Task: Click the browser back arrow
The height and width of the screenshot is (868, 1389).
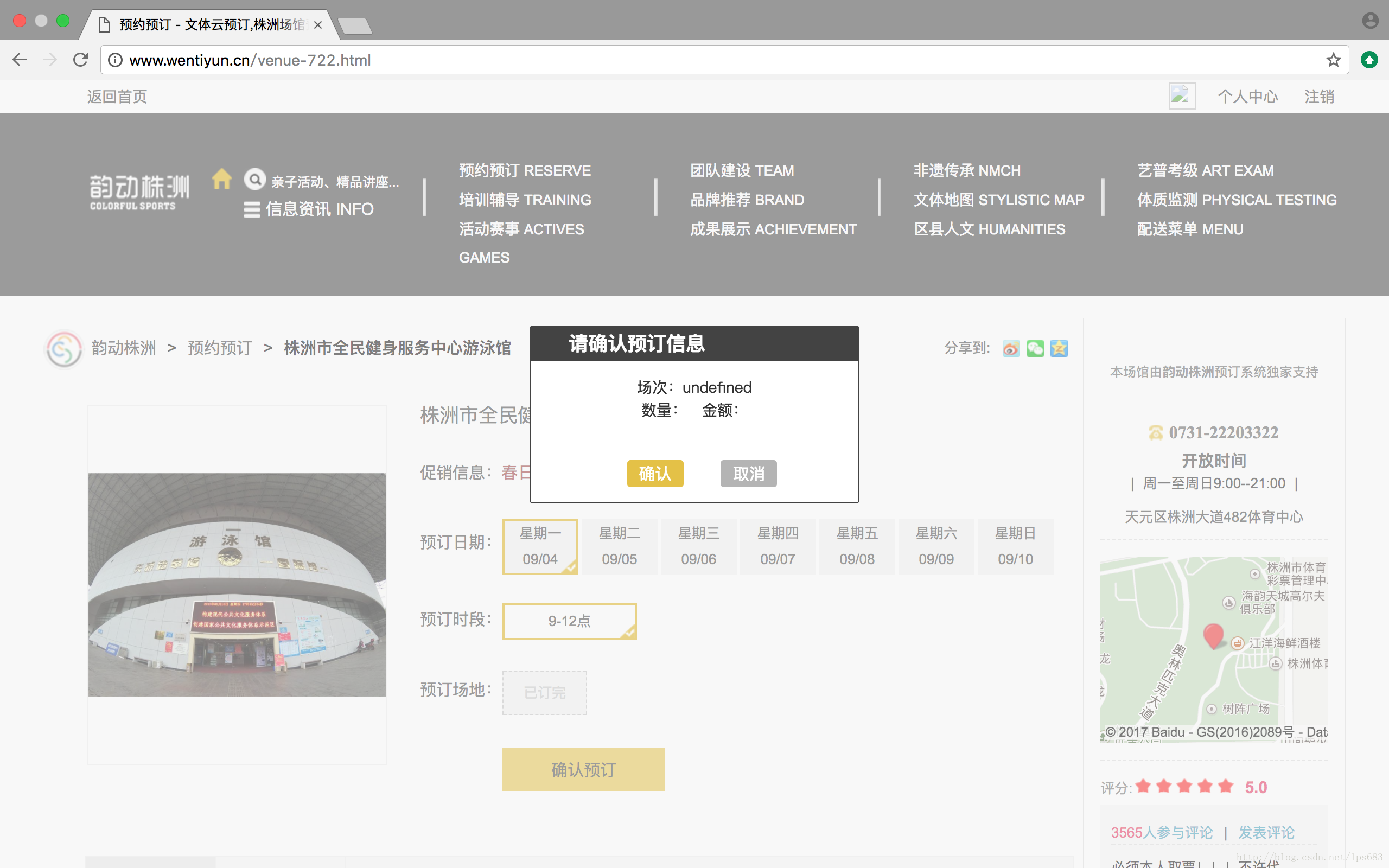Action: (x=20, y=60)
